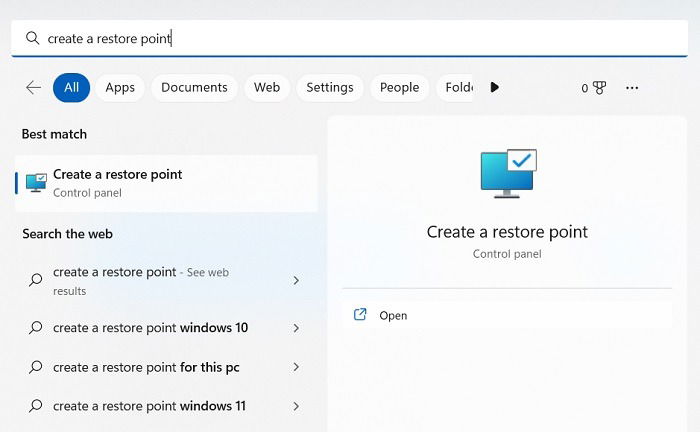Click the search icon beside the 'for this pc' suggestion
Image resolution: width=700 pixels, height=432 pixels.
[36, 367]
